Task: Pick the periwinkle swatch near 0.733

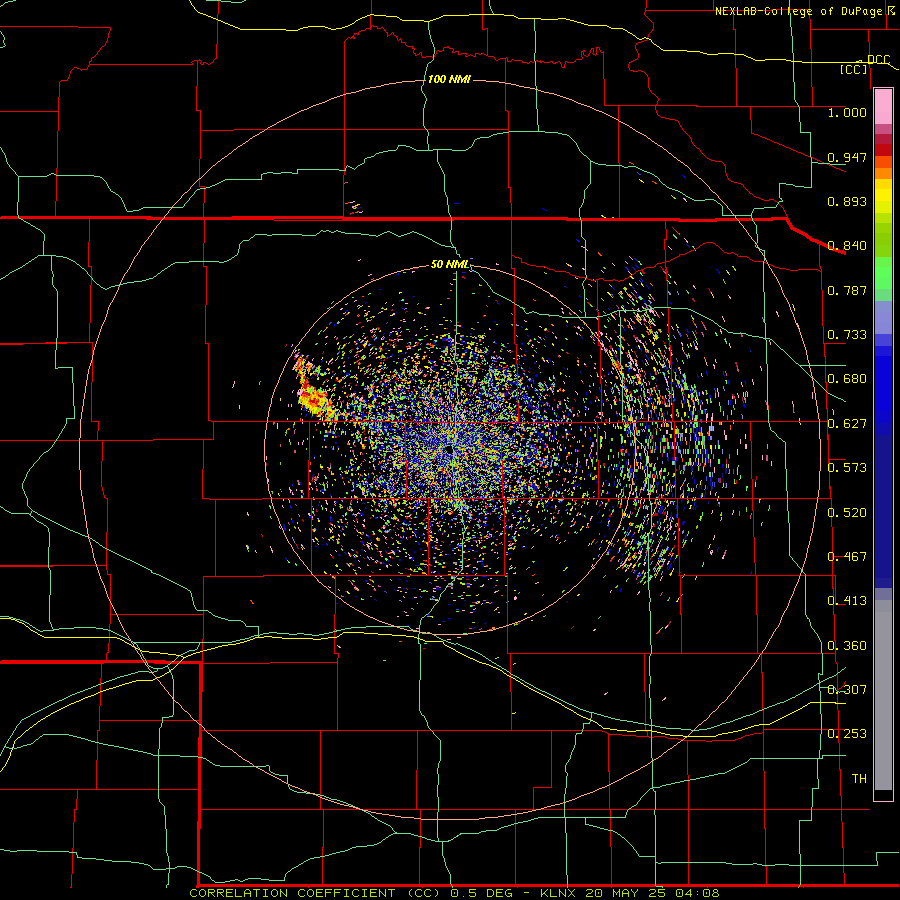Action: coord(883,318)
